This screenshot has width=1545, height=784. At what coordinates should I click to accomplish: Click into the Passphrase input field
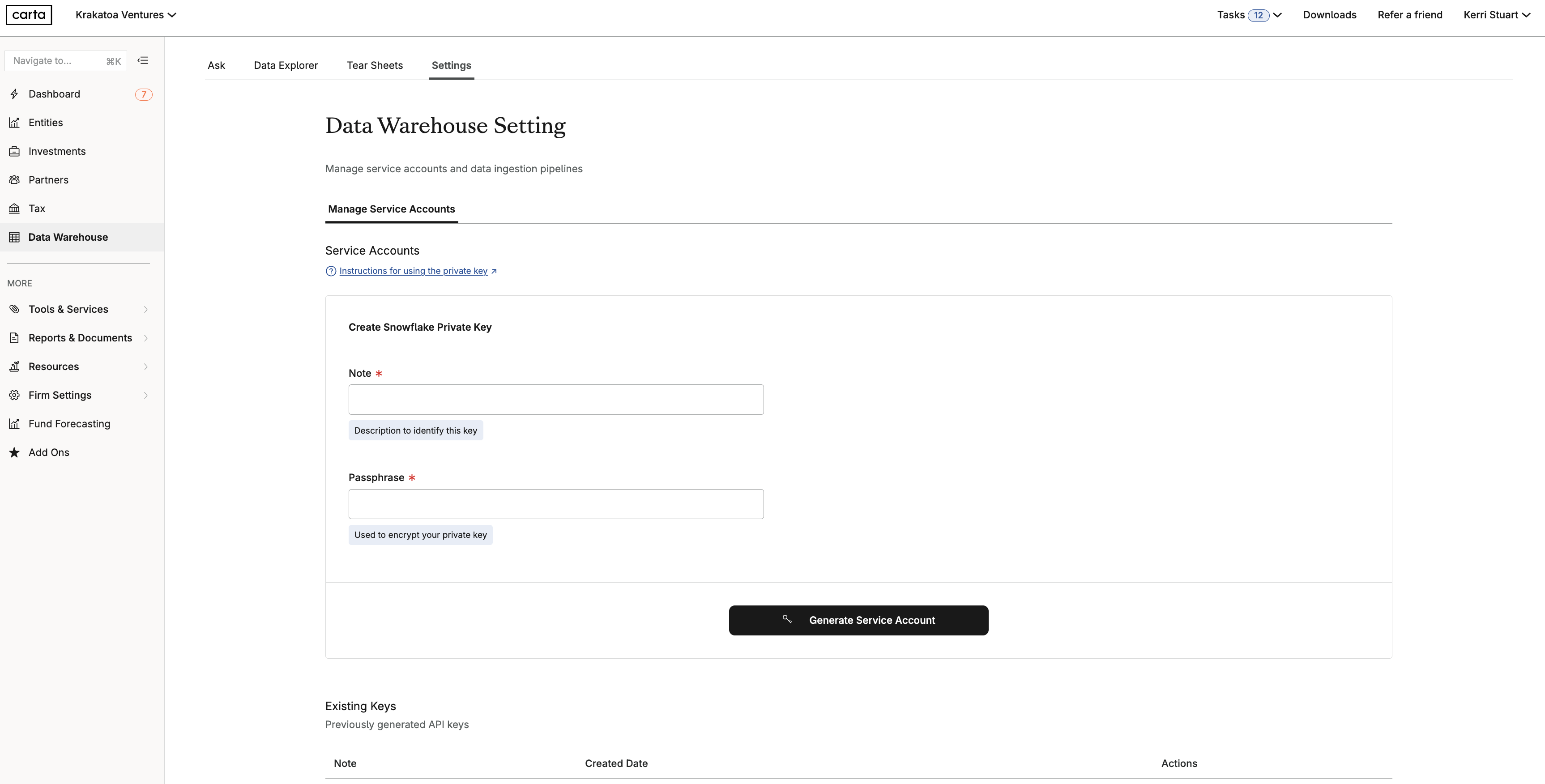pyautogui.click(x=555, y=504)
